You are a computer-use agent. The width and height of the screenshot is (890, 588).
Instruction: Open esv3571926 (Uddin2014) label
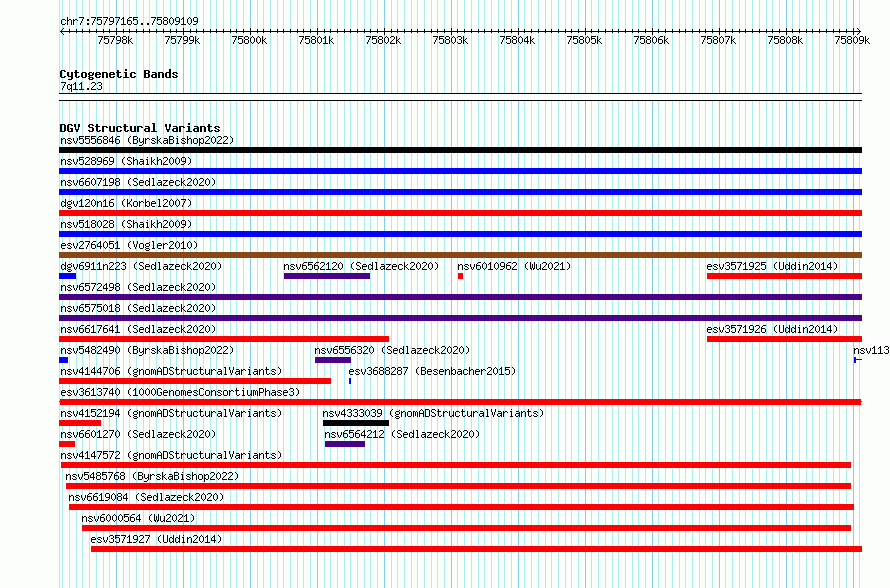pyautogui.click(x=772, y=329)
